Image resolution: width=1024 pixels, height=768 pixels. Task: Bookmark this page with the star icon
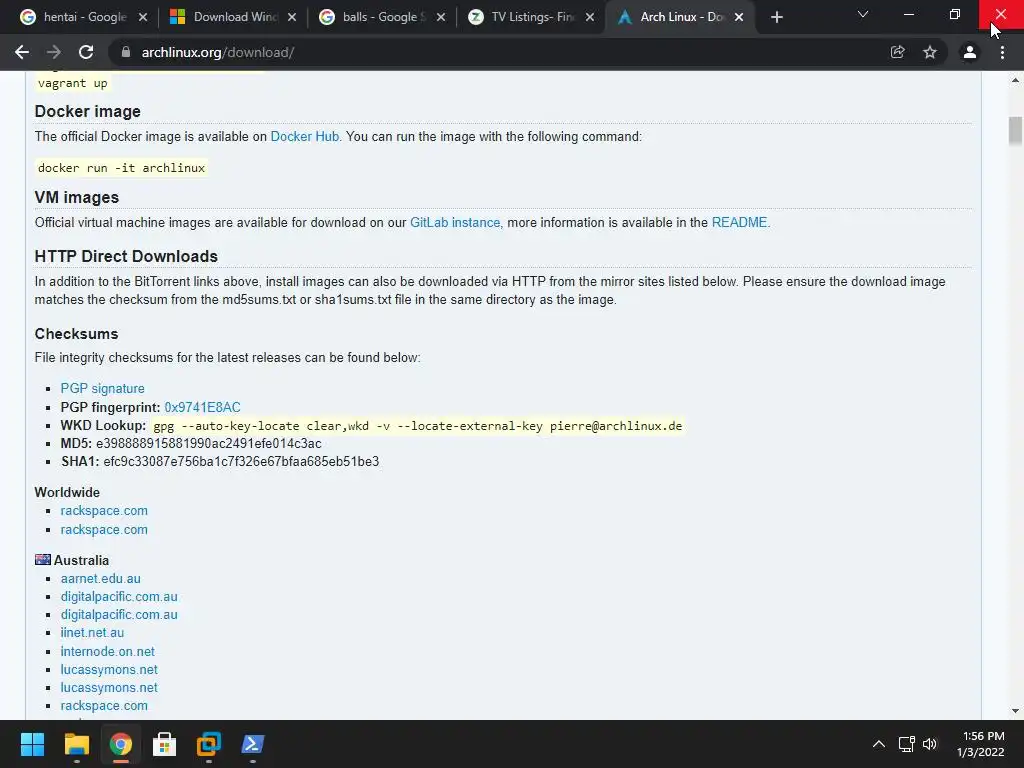930,52
